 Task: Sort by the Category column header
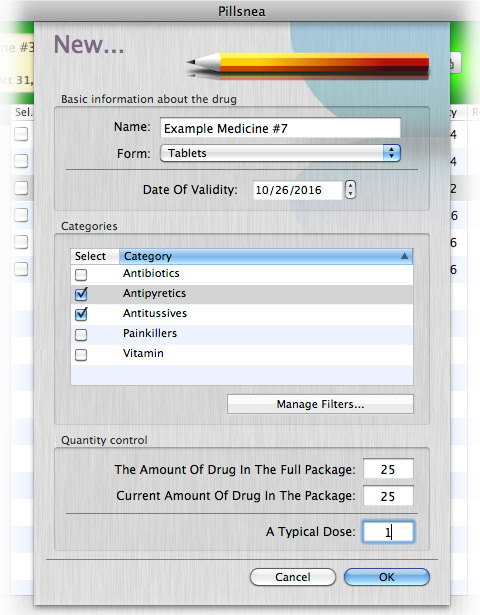[x=266, y=256]
